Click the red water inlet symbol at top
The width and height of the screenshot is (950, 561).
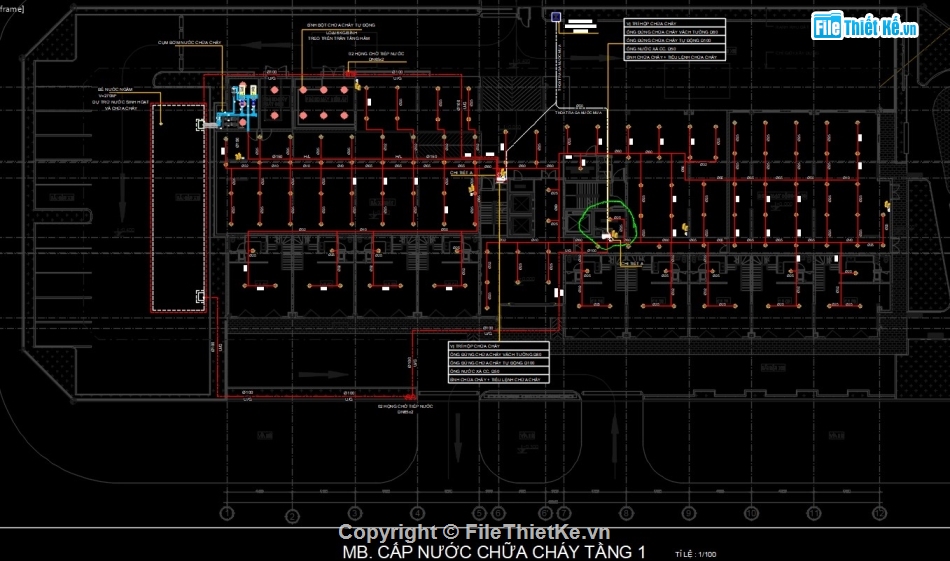[349, 71]
